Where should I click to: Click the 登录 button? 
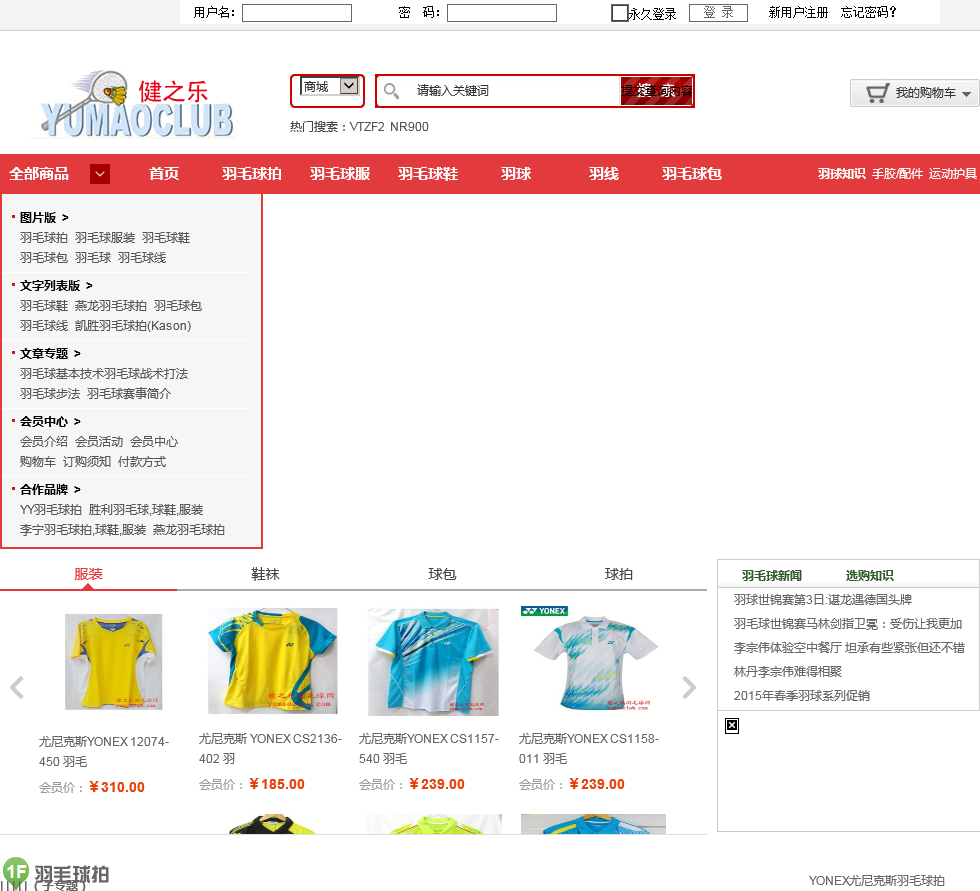pos(718,12)
